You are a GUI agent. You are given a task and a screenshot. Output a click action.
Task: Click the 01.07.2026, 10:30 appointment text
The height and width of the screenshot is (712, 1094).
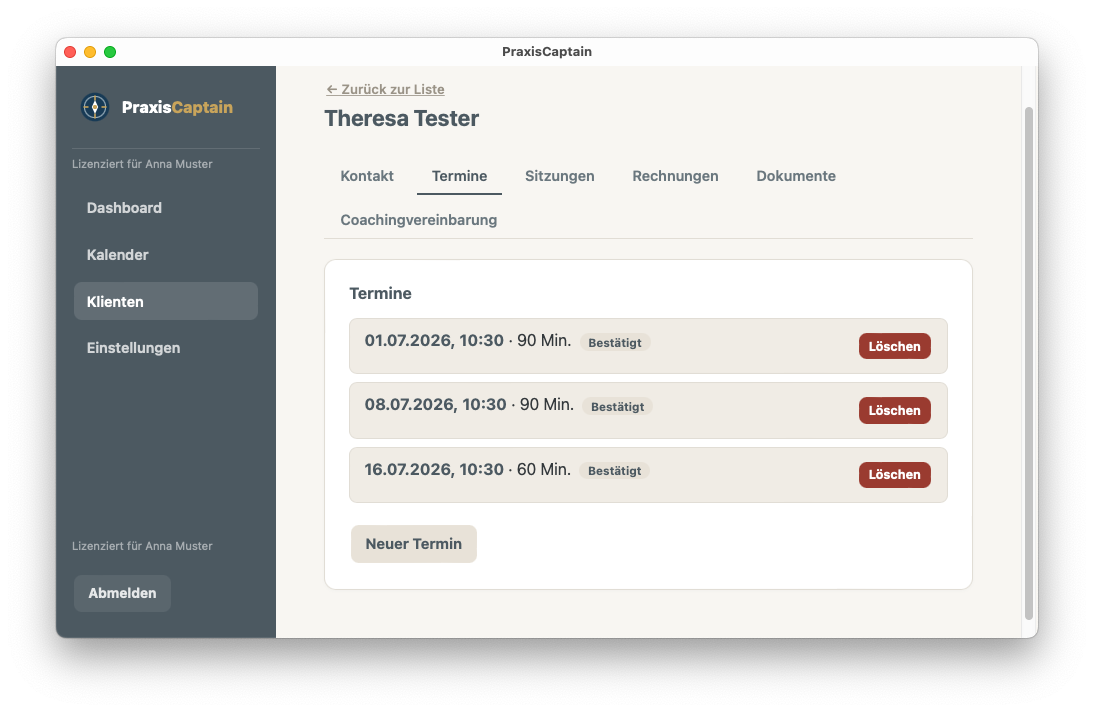[x=434, y=341]
